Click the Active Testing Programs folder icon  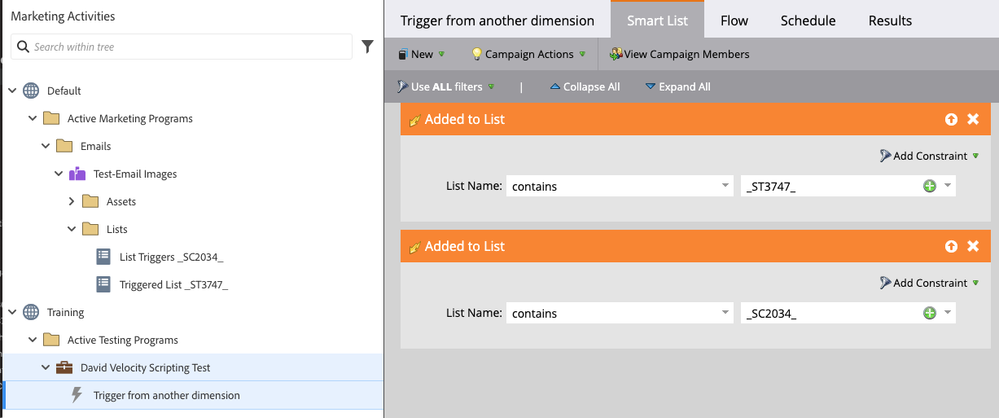[x=51, y=340]
